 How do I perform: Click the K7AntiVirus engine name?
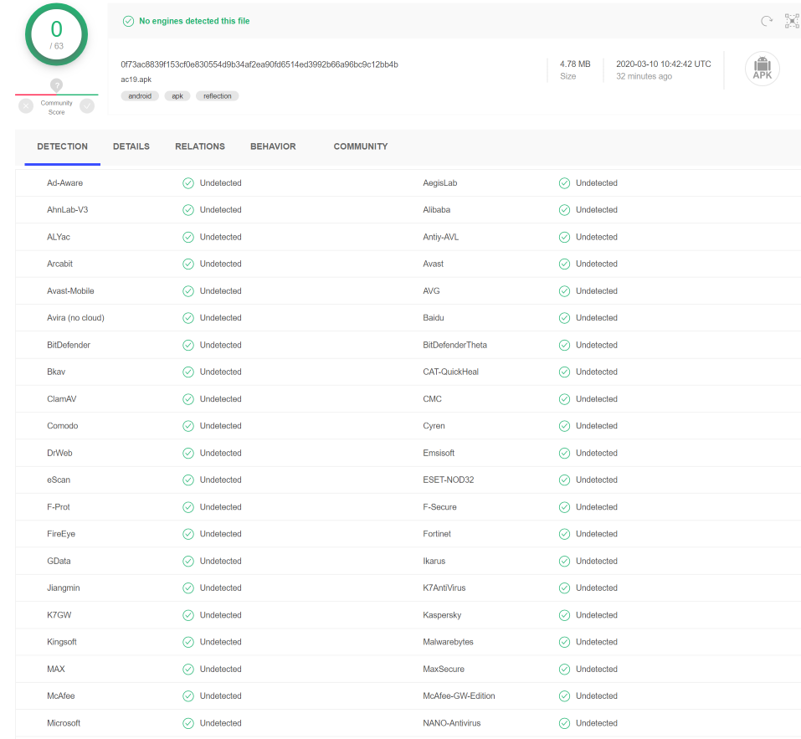(444, 588)
